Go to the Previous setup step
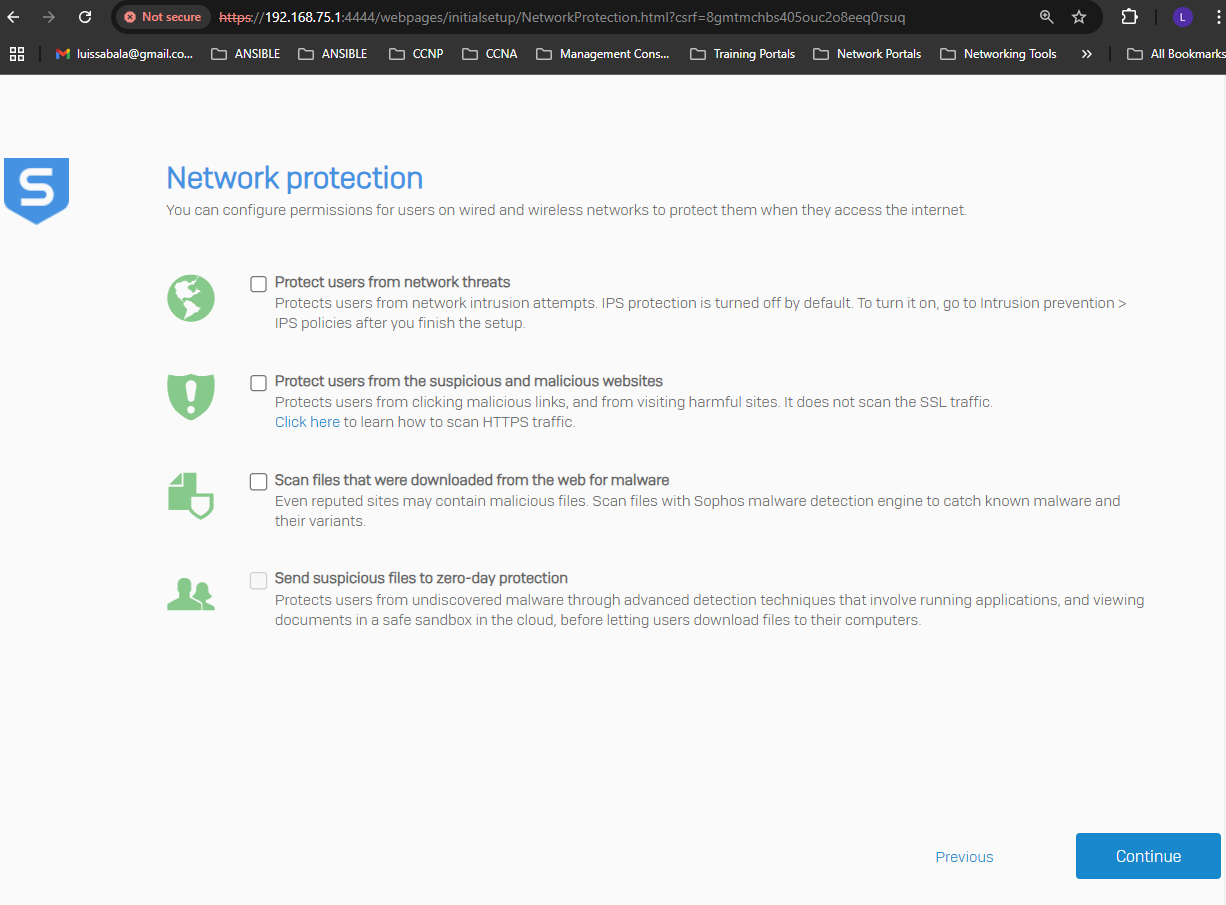This screenshot has width=1226, height=905. [964, 857]
